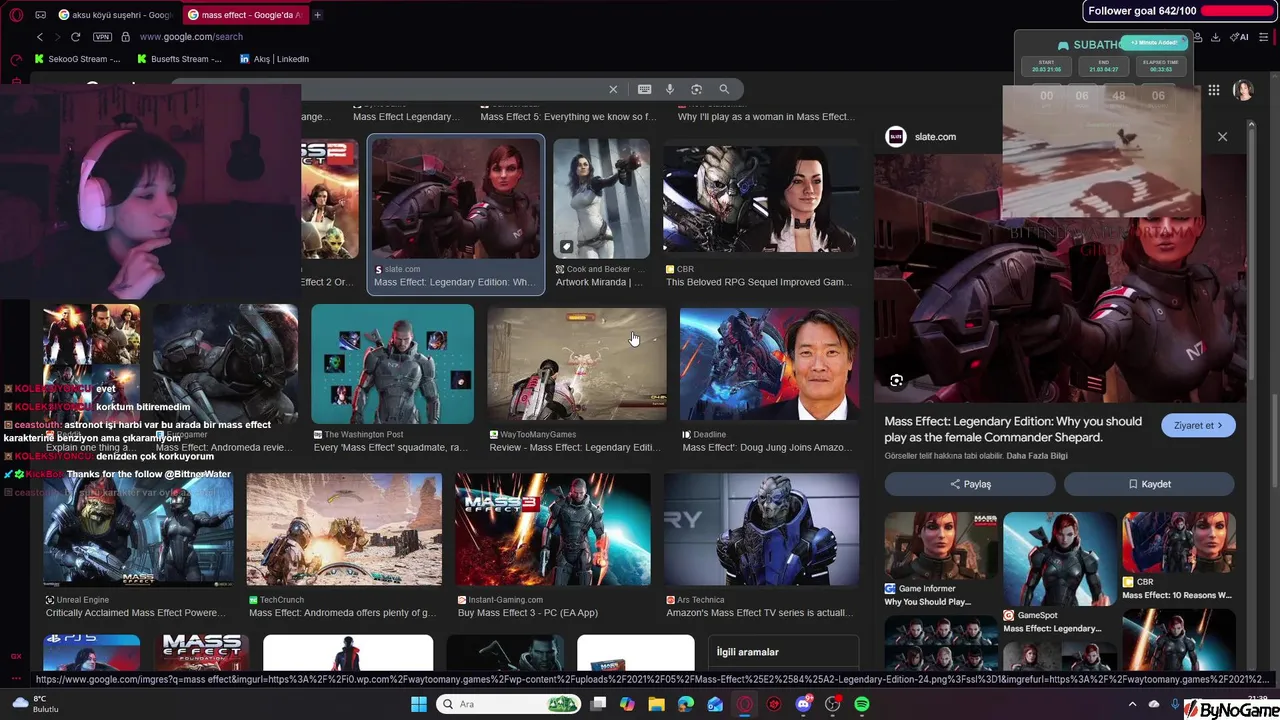Start voice search with microphone icon
Viewport: 1280px width, 720px height.
point(670,89)
